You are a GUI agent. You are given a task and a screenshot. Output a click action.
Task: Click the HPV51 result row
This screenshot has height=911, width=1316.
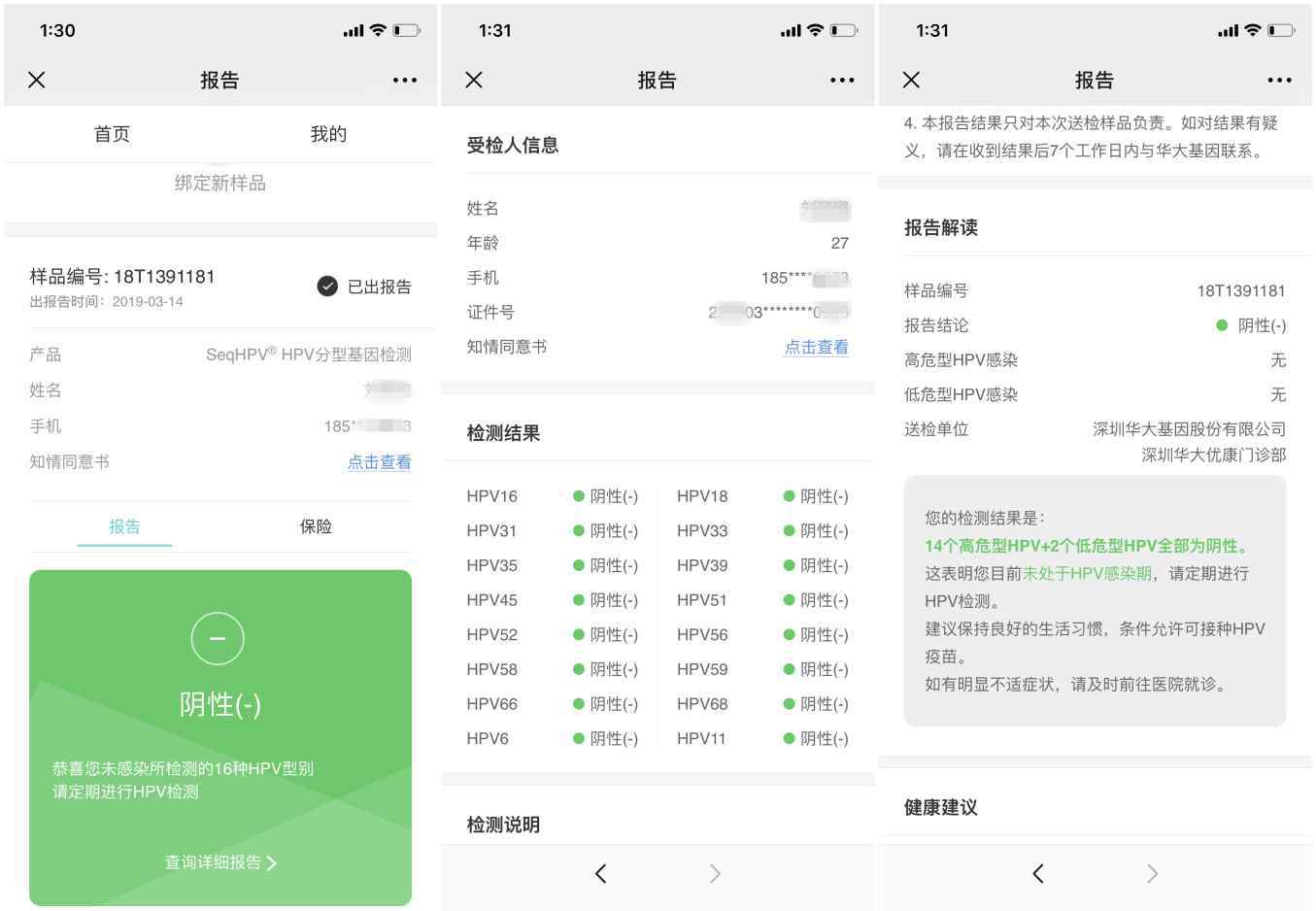tap(762, 600)
